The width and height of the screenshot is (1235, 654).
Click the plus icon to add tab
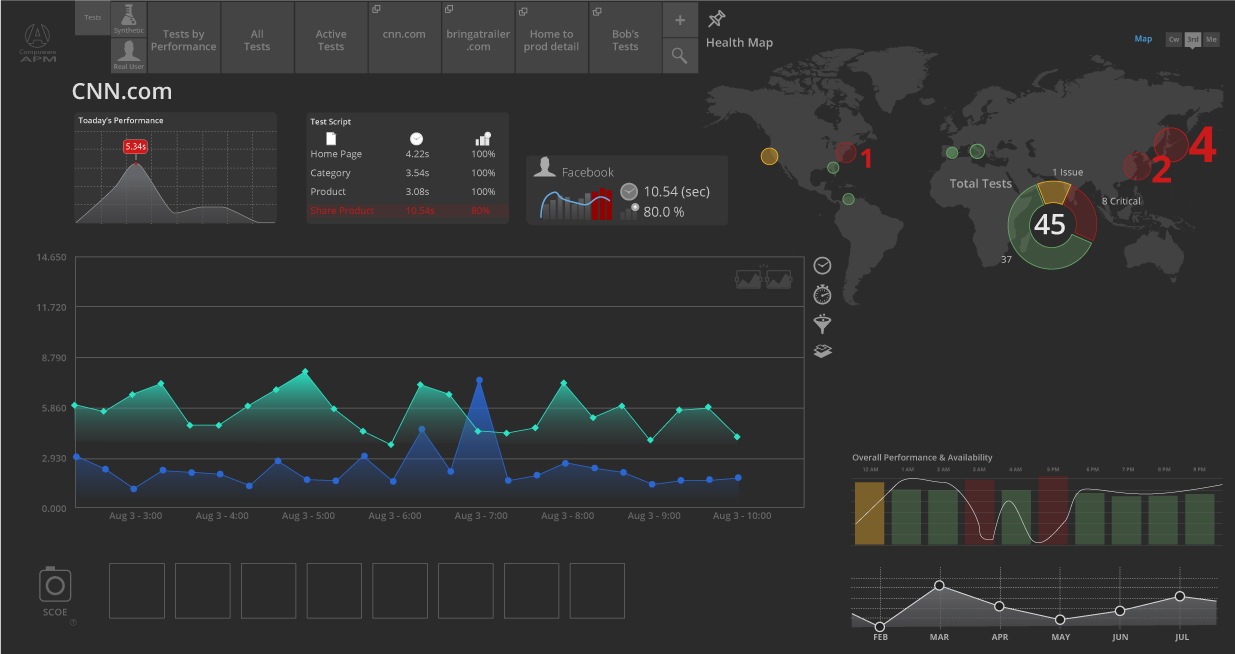tap(680, 20)
